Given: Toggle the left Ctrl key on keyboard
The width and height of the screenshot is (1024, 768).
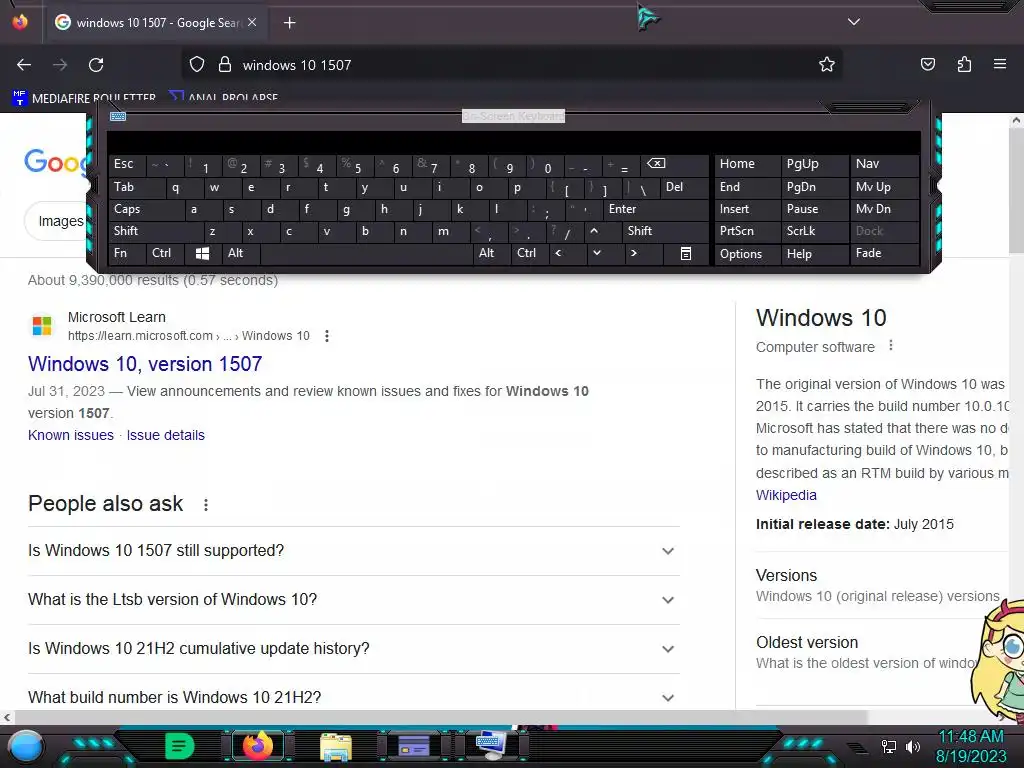Looking at the screenshot, I should click(165, 253).
